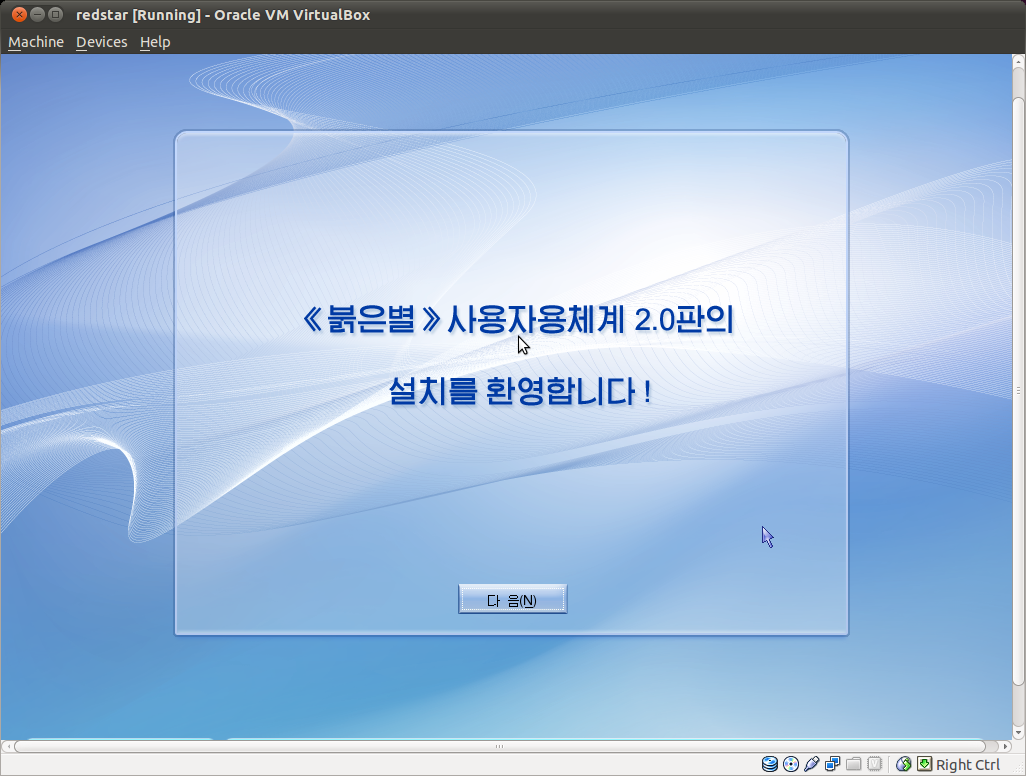Screen dimensions: 1026x776
Task: Click the vertical scrollbar thumb
Action: 1018,391
